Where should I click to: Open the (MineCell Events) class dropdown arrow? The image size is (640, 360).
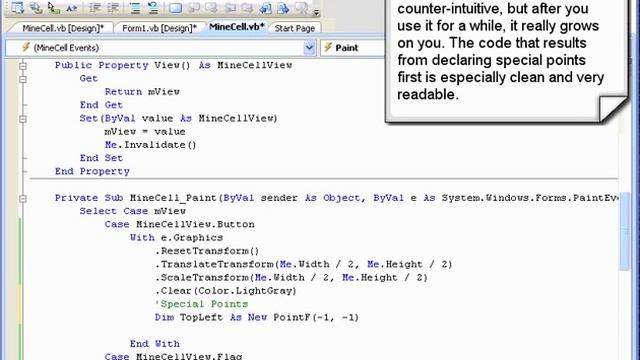(309, 48)
